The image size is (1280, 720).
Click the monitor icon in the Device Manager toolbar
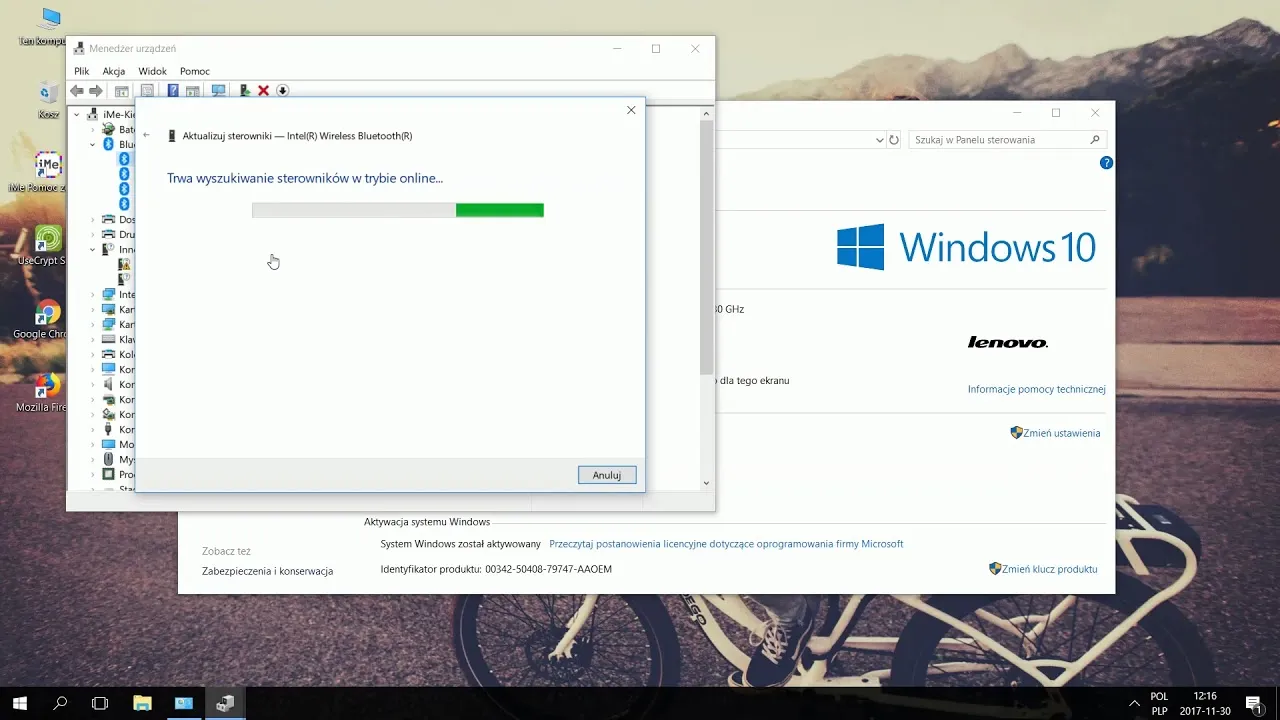pyautogui.click(x=217, y=90)
